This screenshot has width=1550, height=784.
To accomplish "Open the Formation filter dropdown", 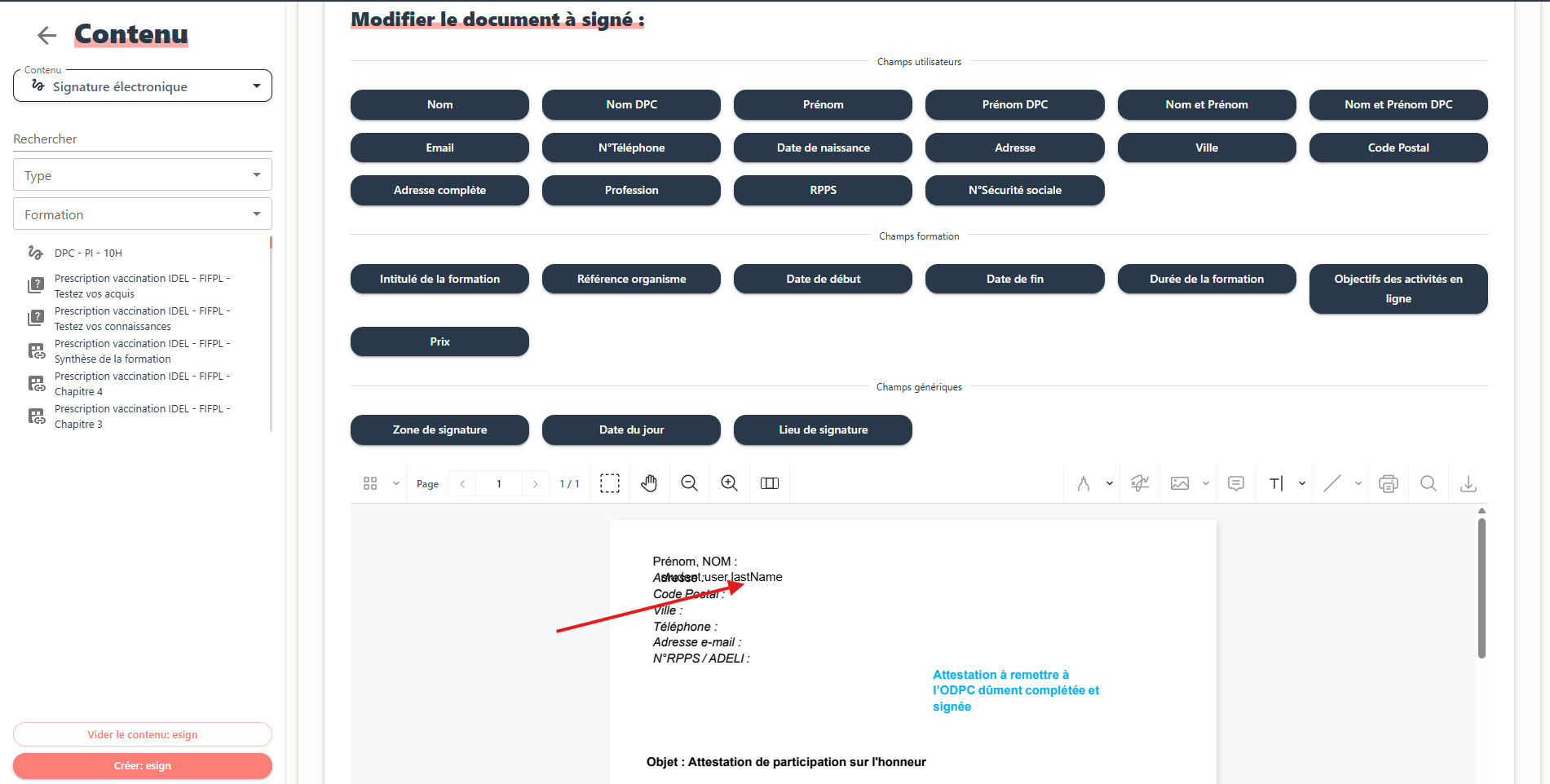I will [x=143, y=214].
